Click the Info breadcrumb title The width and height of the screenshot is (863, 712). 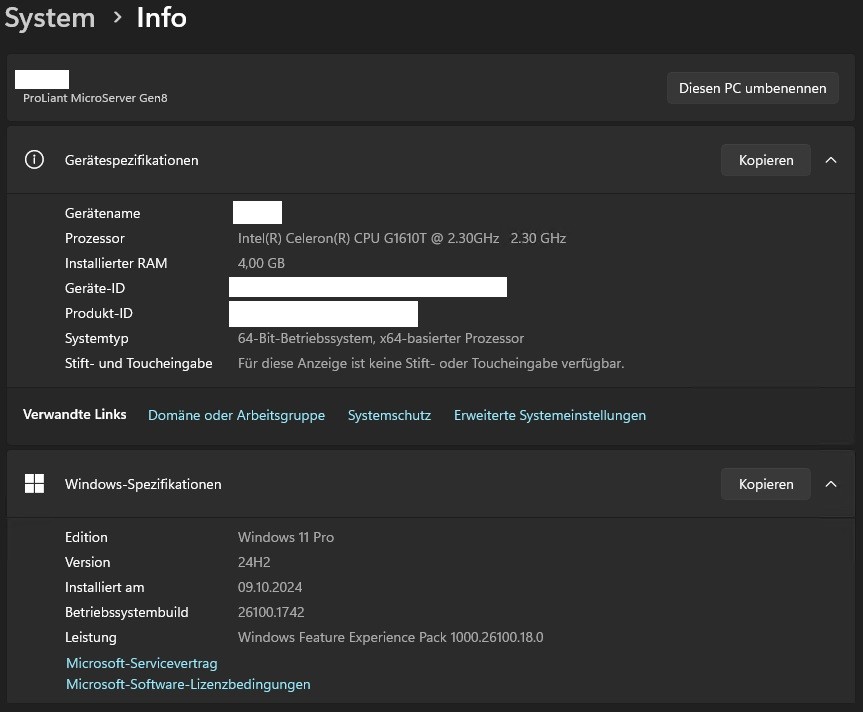point(162,18)
